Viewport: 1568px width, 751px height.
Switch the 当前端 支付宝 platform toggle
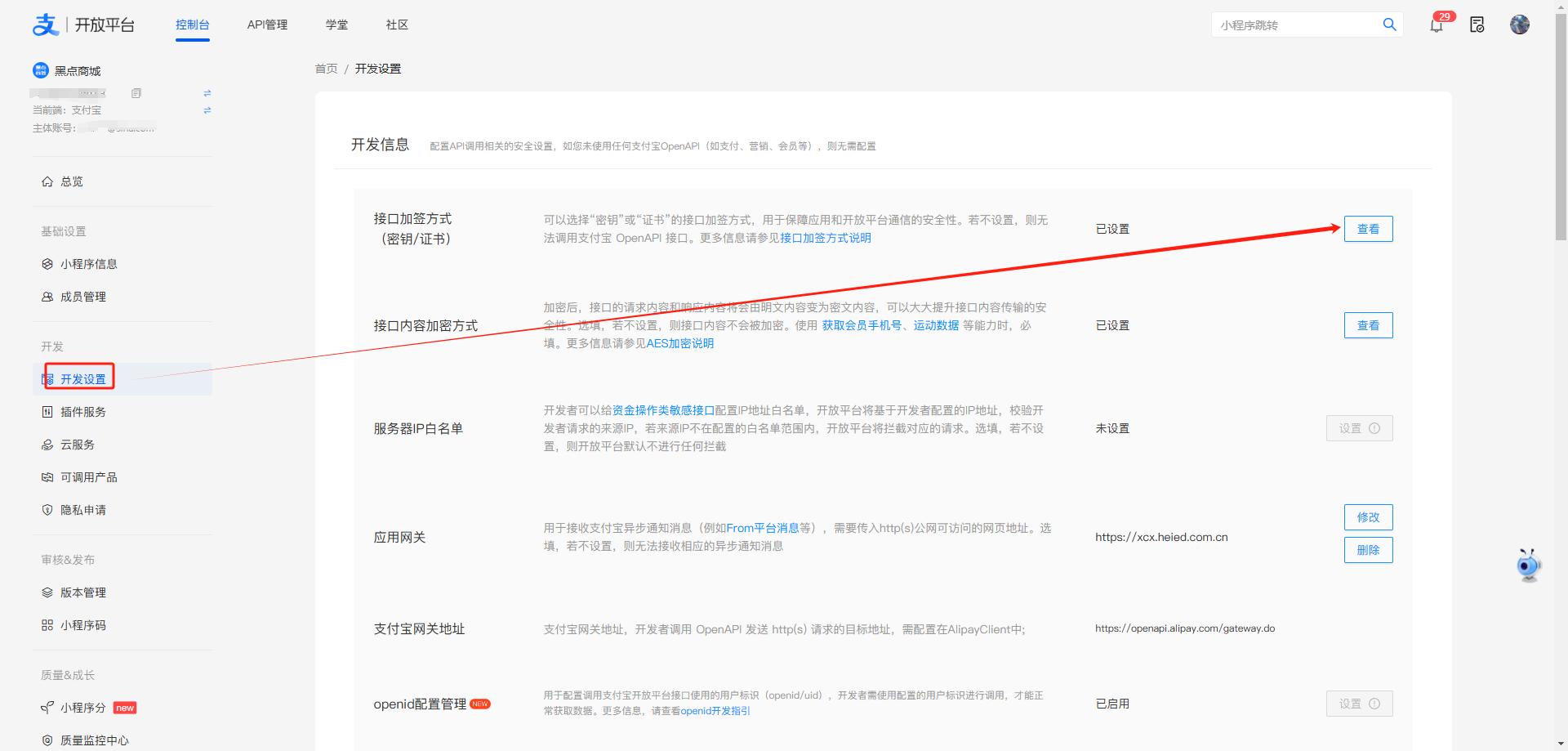point(207,110)
